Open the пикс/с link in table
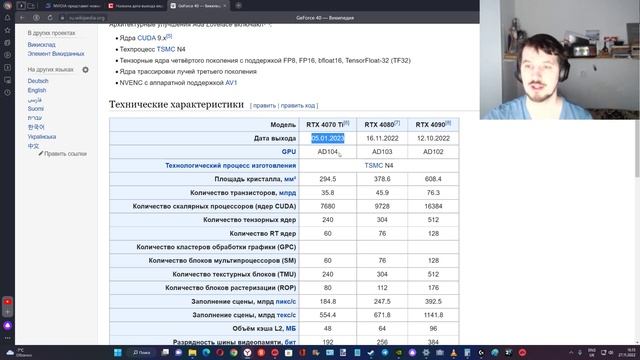 click(x=286, y=301)
